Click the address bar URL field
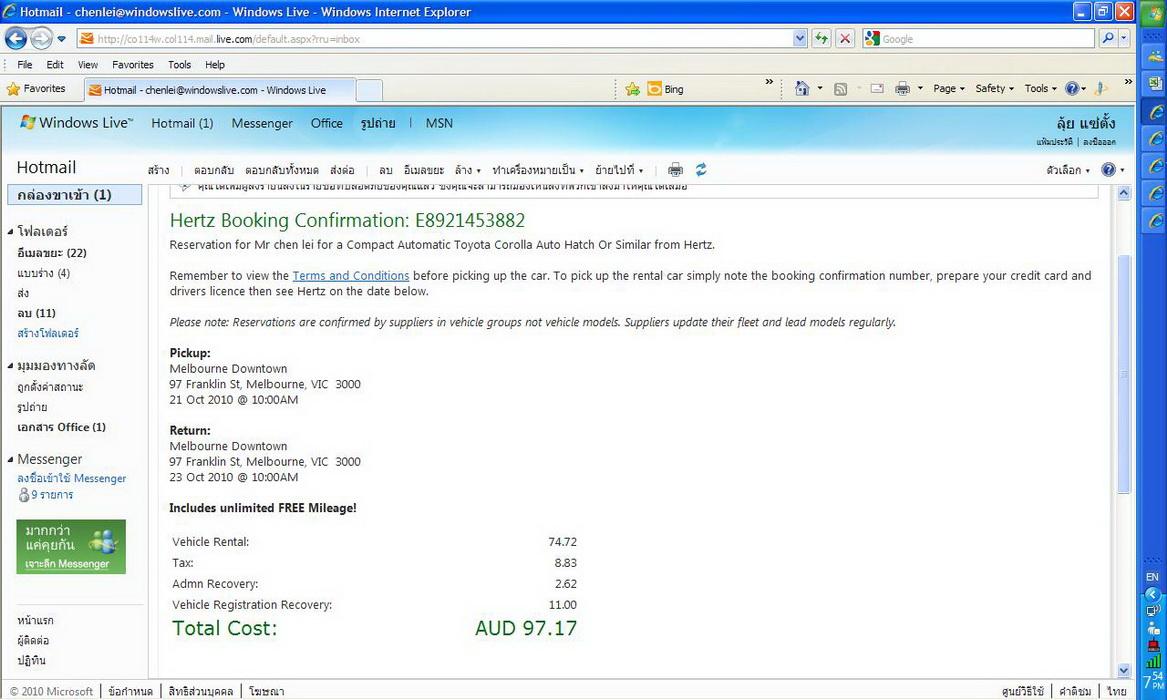Screen dimensions: 1167x700 (x=435, y=39)
